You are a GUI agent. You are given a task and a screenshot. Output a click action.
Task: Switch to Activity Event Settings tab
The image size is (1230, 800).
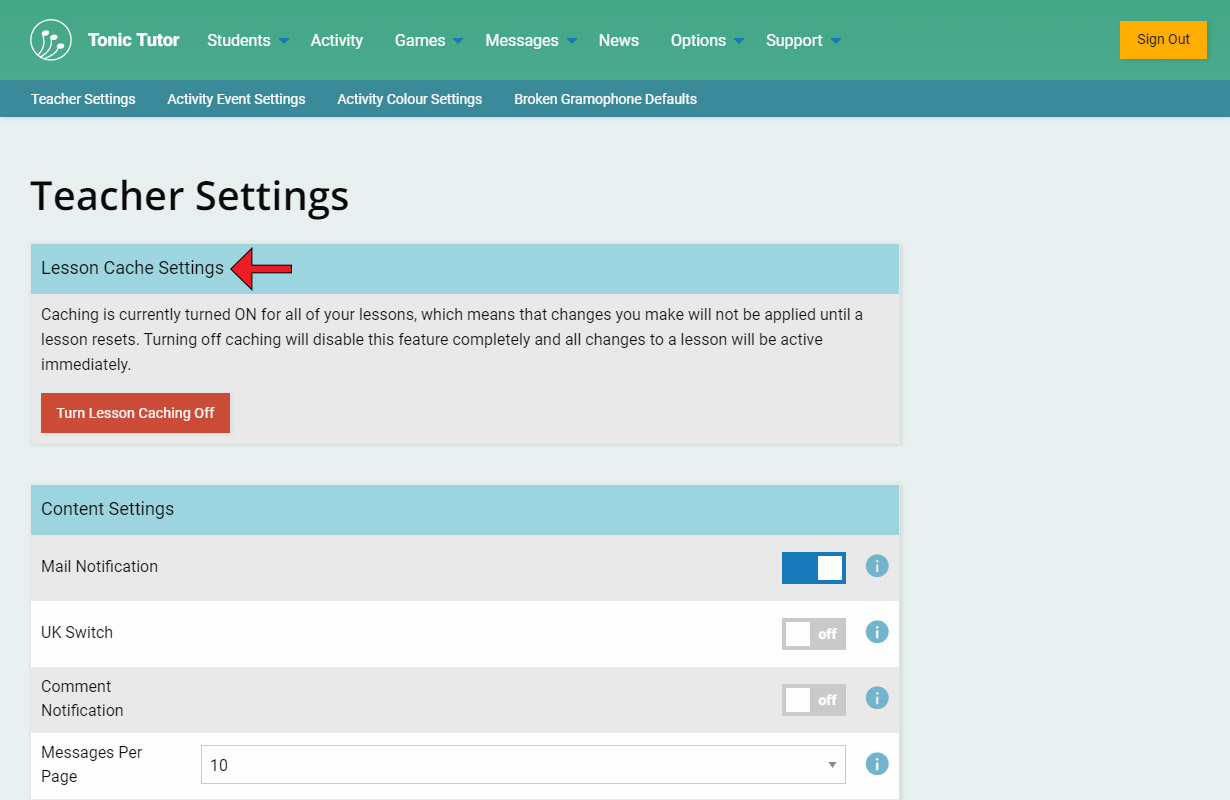[x=236, y=99]
